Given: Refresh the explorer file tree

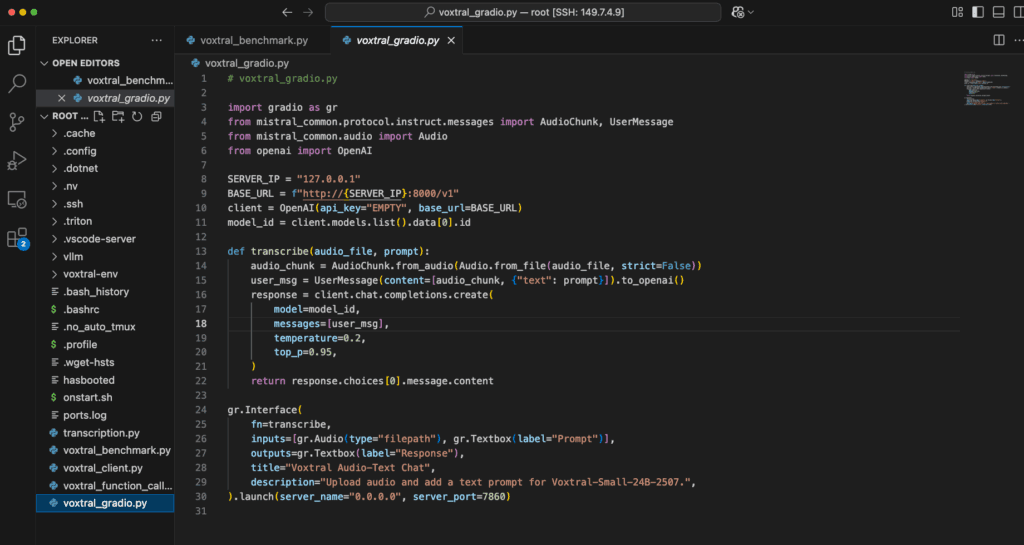Looking at the screenshot, I should pos(137,116).
